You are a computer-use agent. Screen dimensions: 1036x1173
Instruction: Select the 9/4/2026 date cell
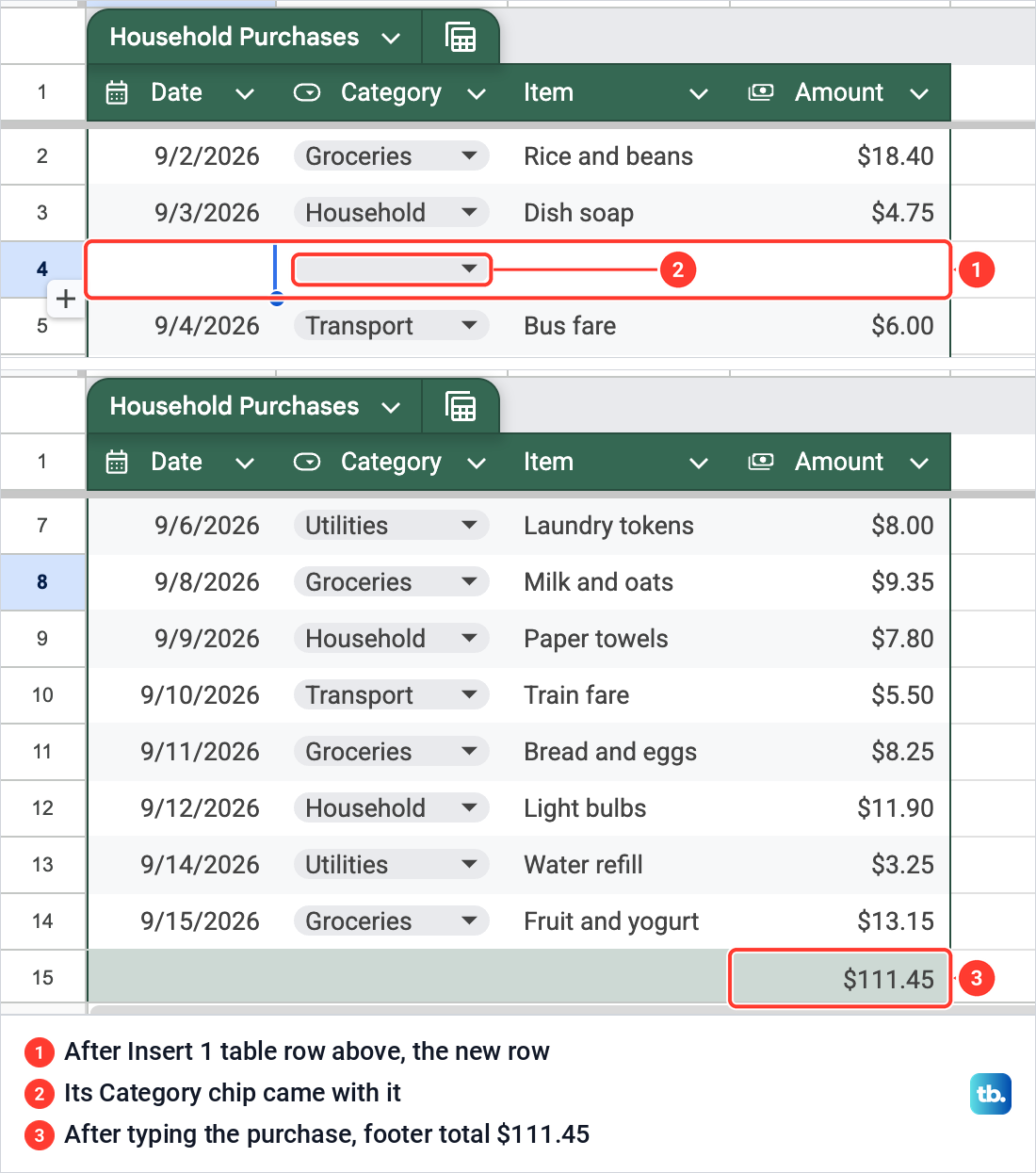pyautogui.click(x=182, y=326)
